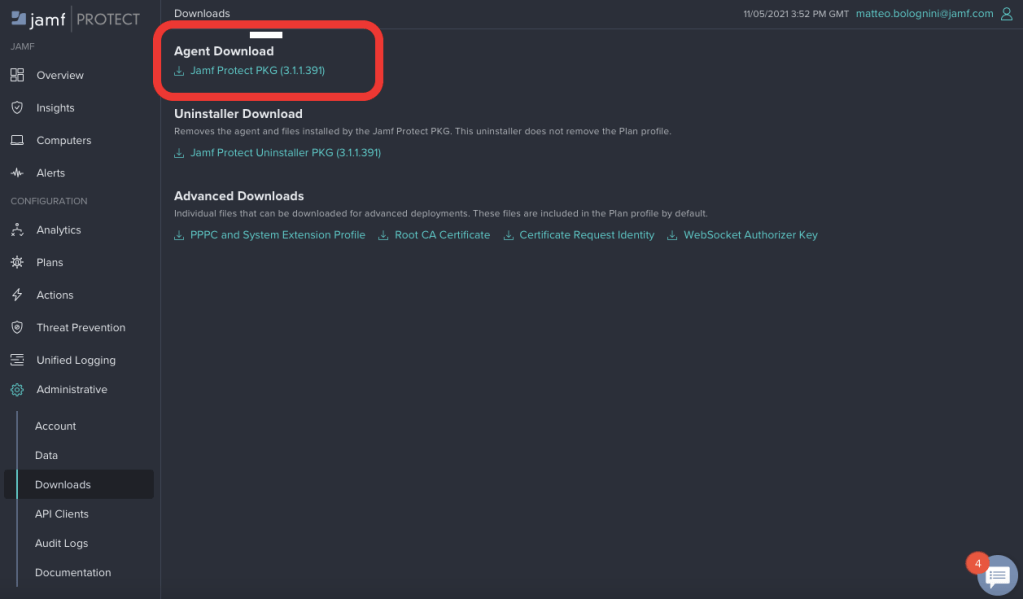Click the Computers laptop icon
Viewport: 1023px width, 599px height.
click(17, 141)
